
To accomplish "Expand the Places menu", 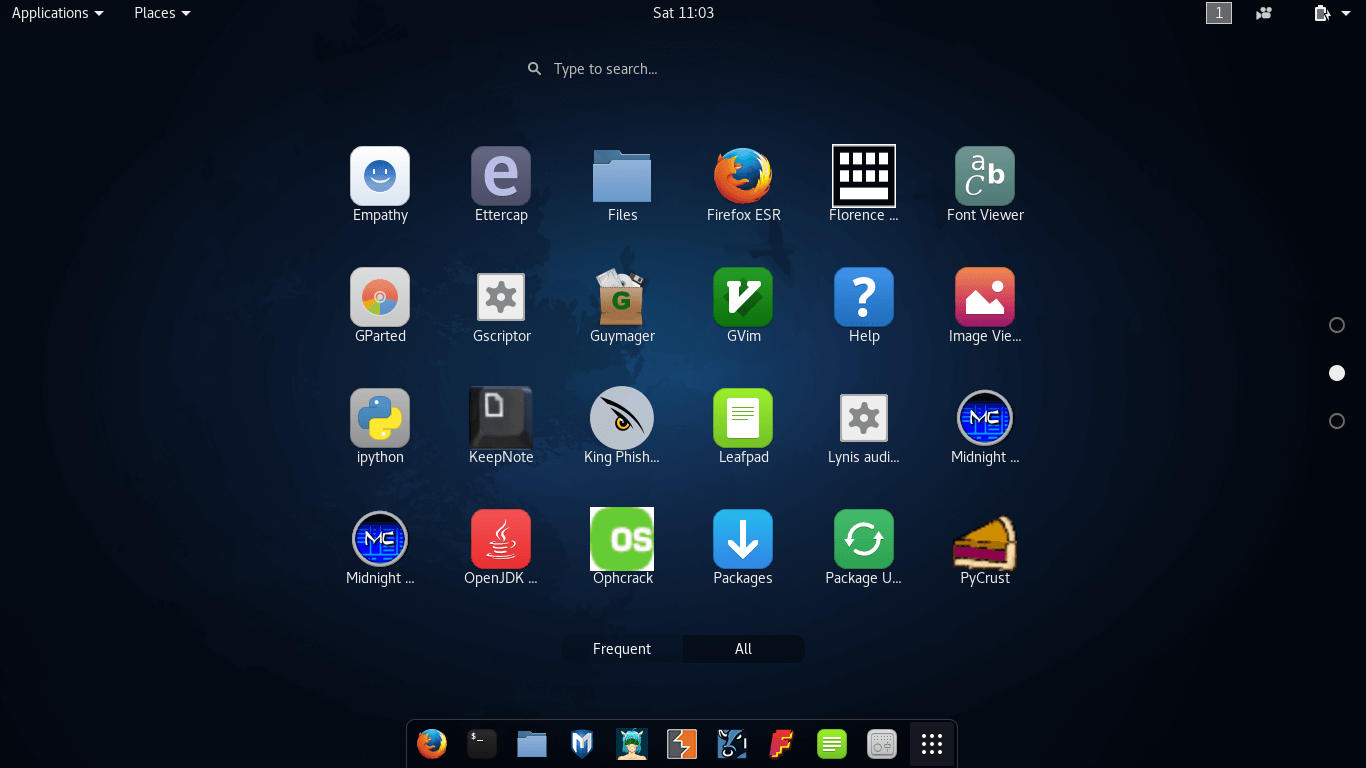I will pos(162,13).
